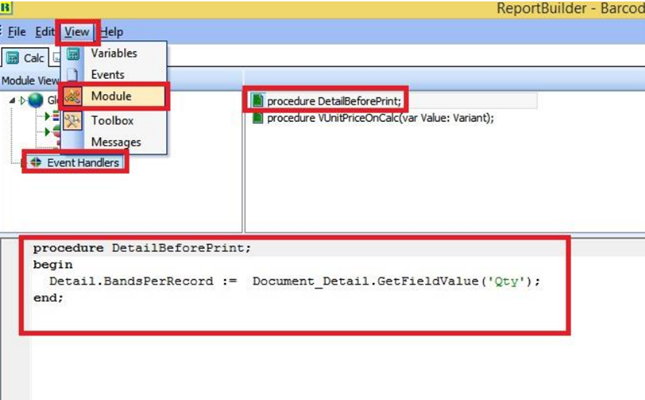Click the globe icon in module tree
The height and width of the screenshot is (400, 645).
(36, 100)
